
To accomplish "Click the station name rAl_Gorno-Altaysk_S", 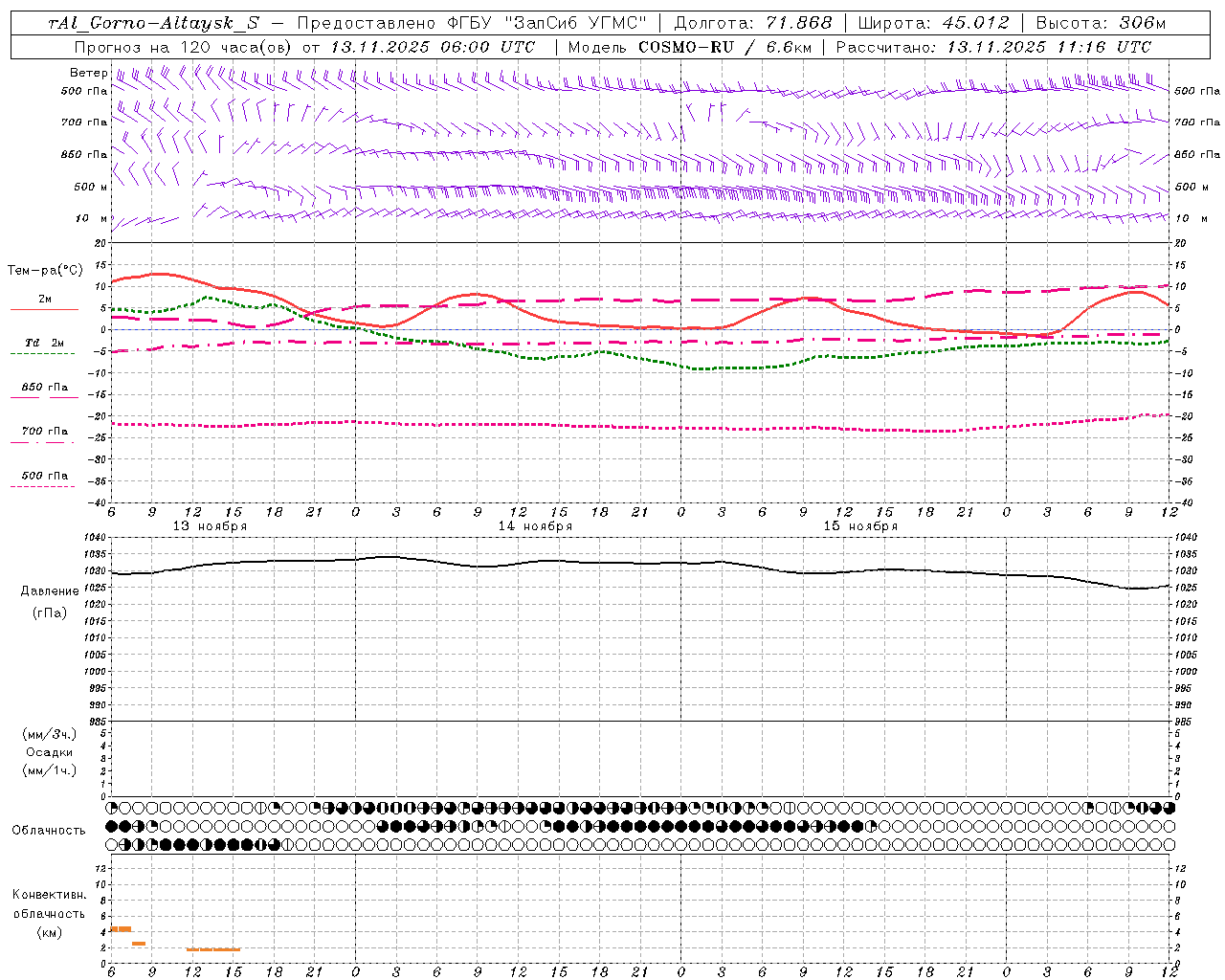I will (x=153, y=23).
